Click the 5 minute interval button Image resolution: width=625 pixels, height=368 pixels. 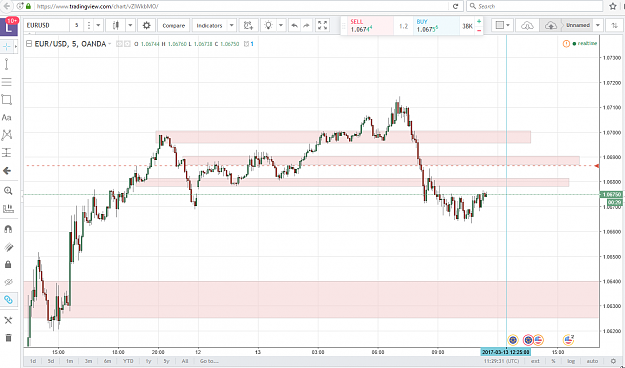77,26
